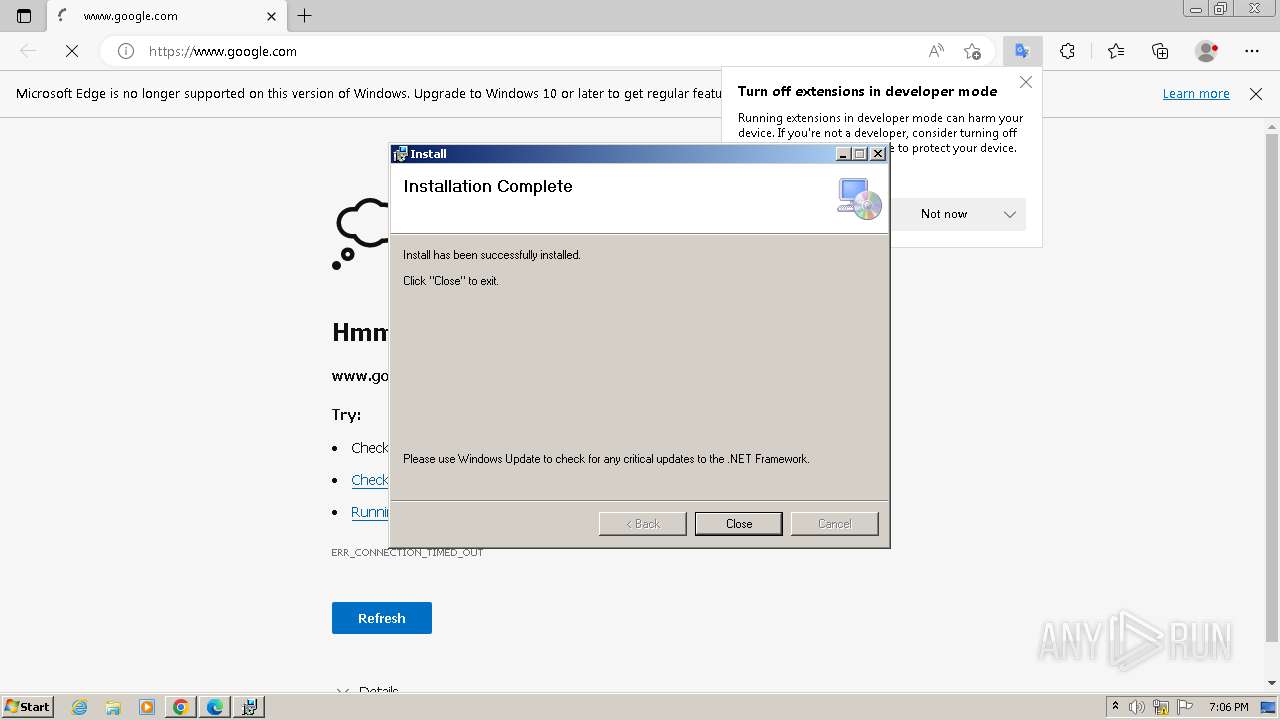This screenshot has width=1280, height=720.
Task: Open the Edge profile avatar
Action: (x=1207, y=51)
